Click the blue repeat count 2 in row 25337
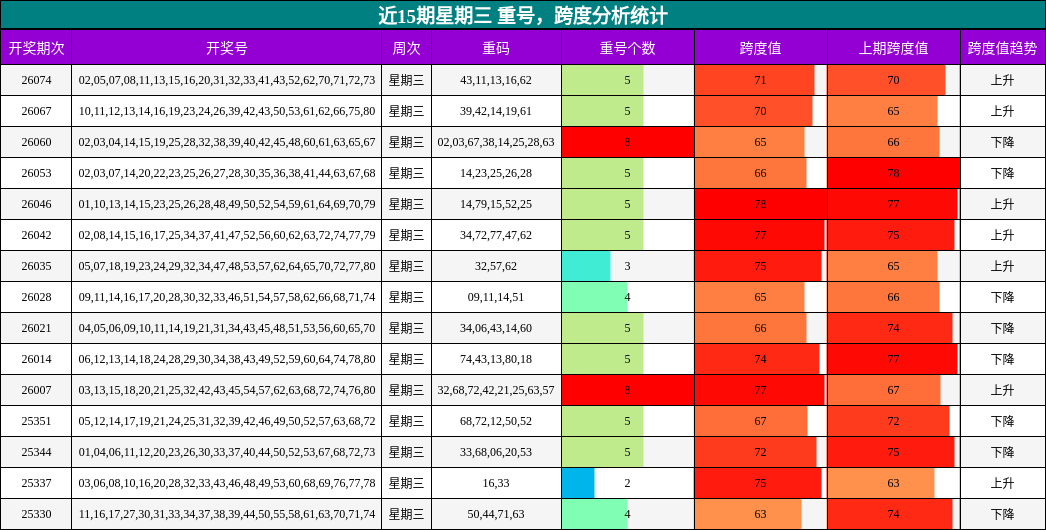1046x530 pixels. click(x=627, y=483)
